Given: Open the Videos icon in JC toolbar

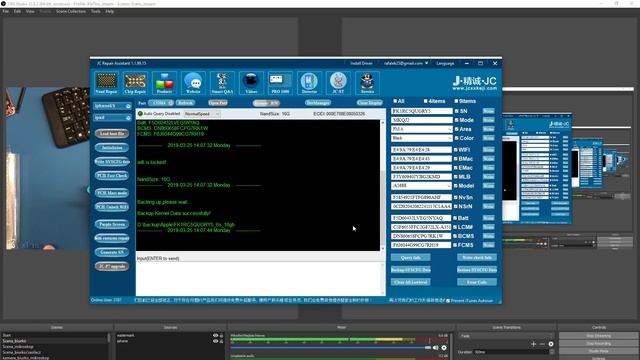Looking at the screenshot, I should 251,83.
